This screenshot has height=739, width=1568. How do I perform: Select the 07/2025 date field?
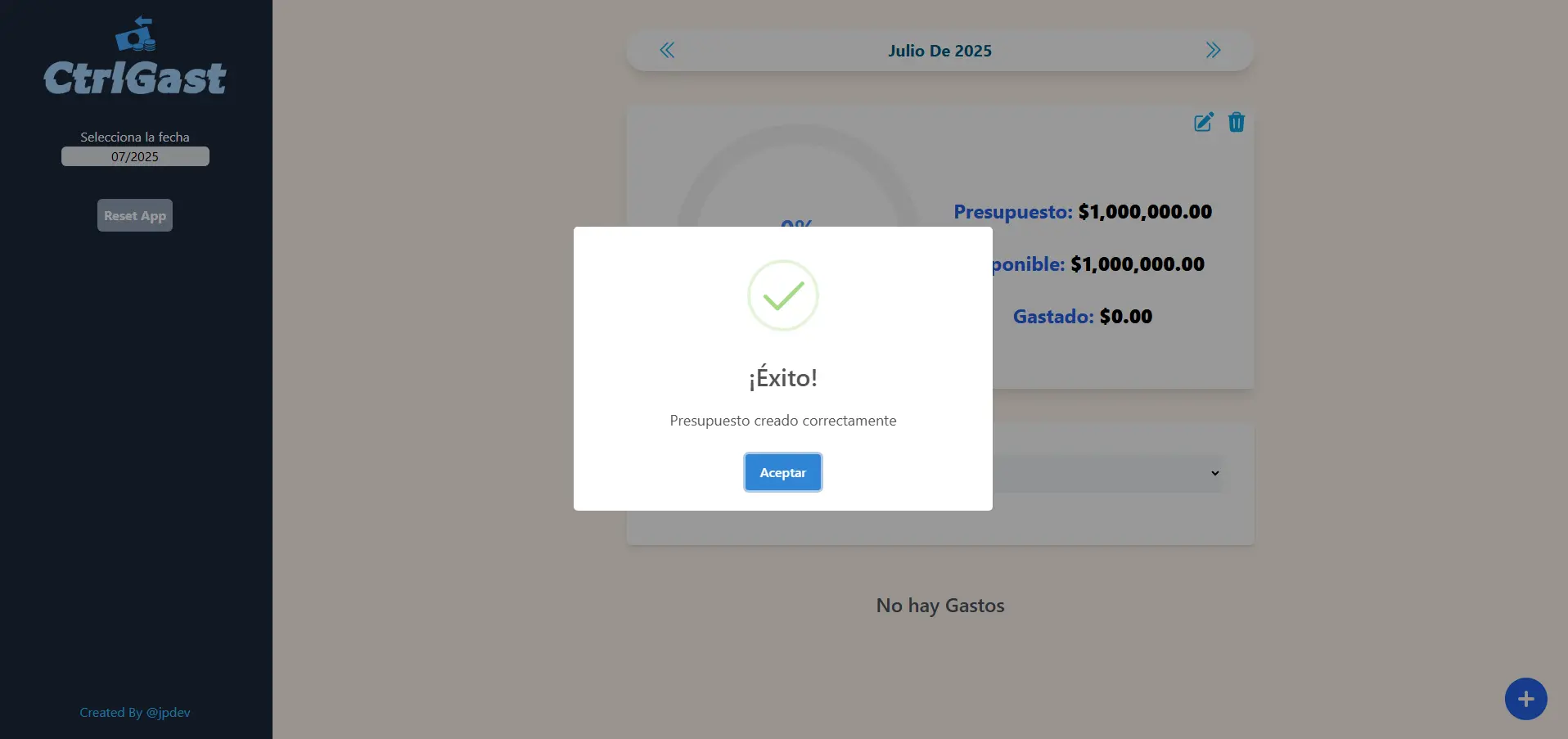pyautogui.click(x=135, y=156)
